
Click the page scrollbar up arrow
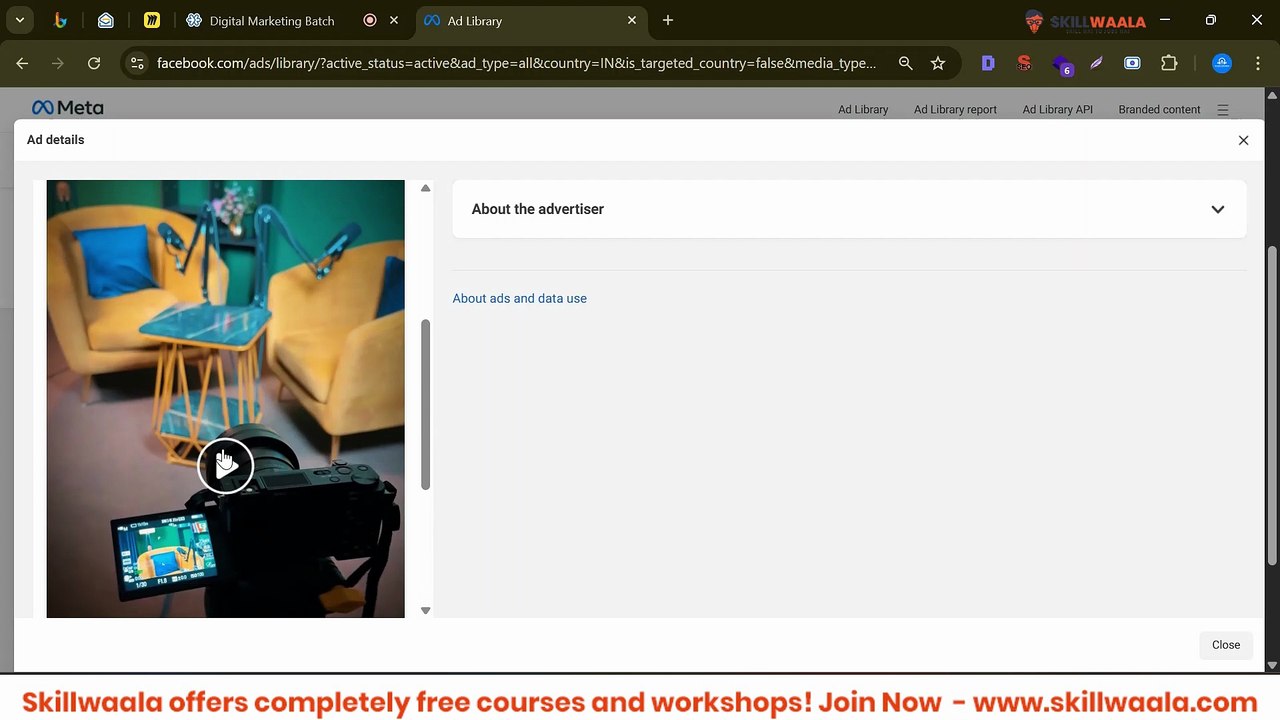(1272, 95)
